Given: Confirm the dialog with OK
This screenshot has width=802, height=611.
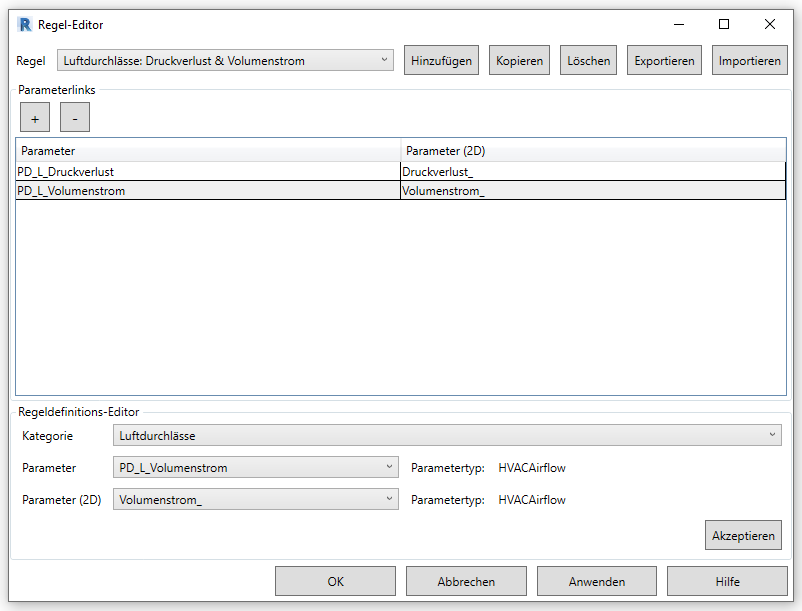Looking at the screenshot, I should click(335, 581).
